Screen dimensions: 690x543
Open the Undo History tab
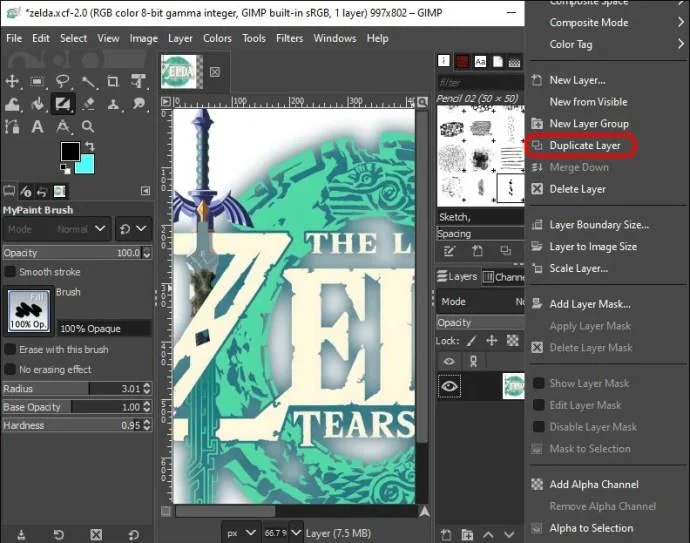(42, 191)
